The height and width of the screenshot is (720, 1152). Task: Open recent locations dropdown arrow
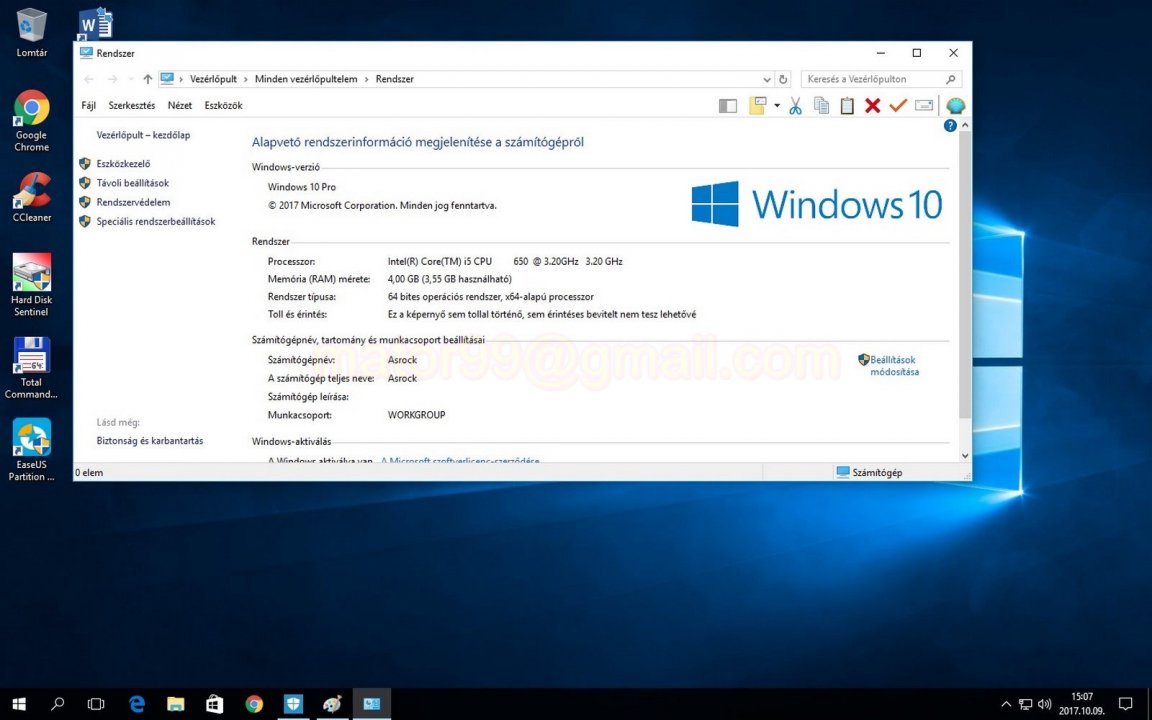(x=131, y=79)
